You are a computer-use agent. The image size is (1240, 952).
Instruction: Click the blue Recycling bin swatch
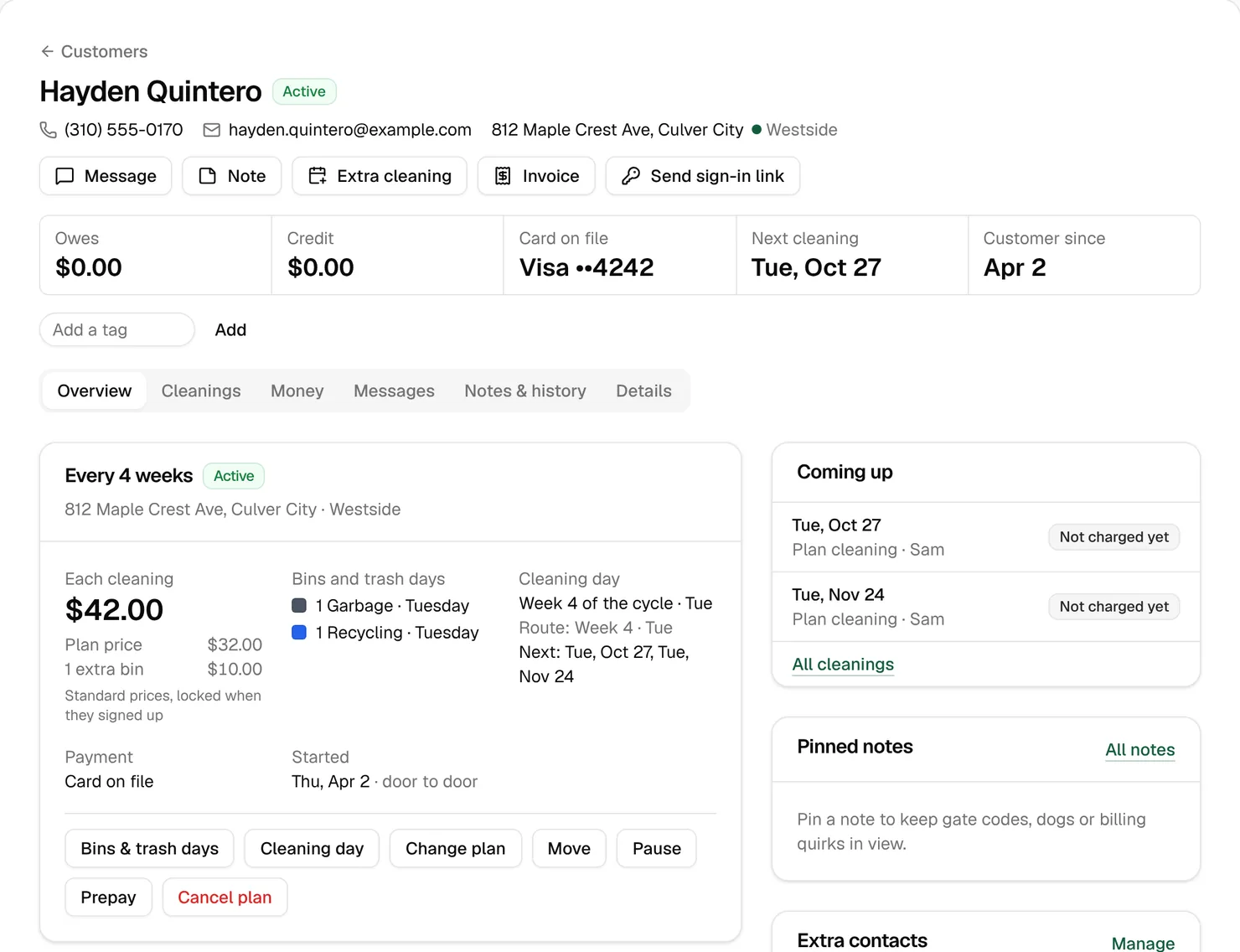tap(299, 632)
